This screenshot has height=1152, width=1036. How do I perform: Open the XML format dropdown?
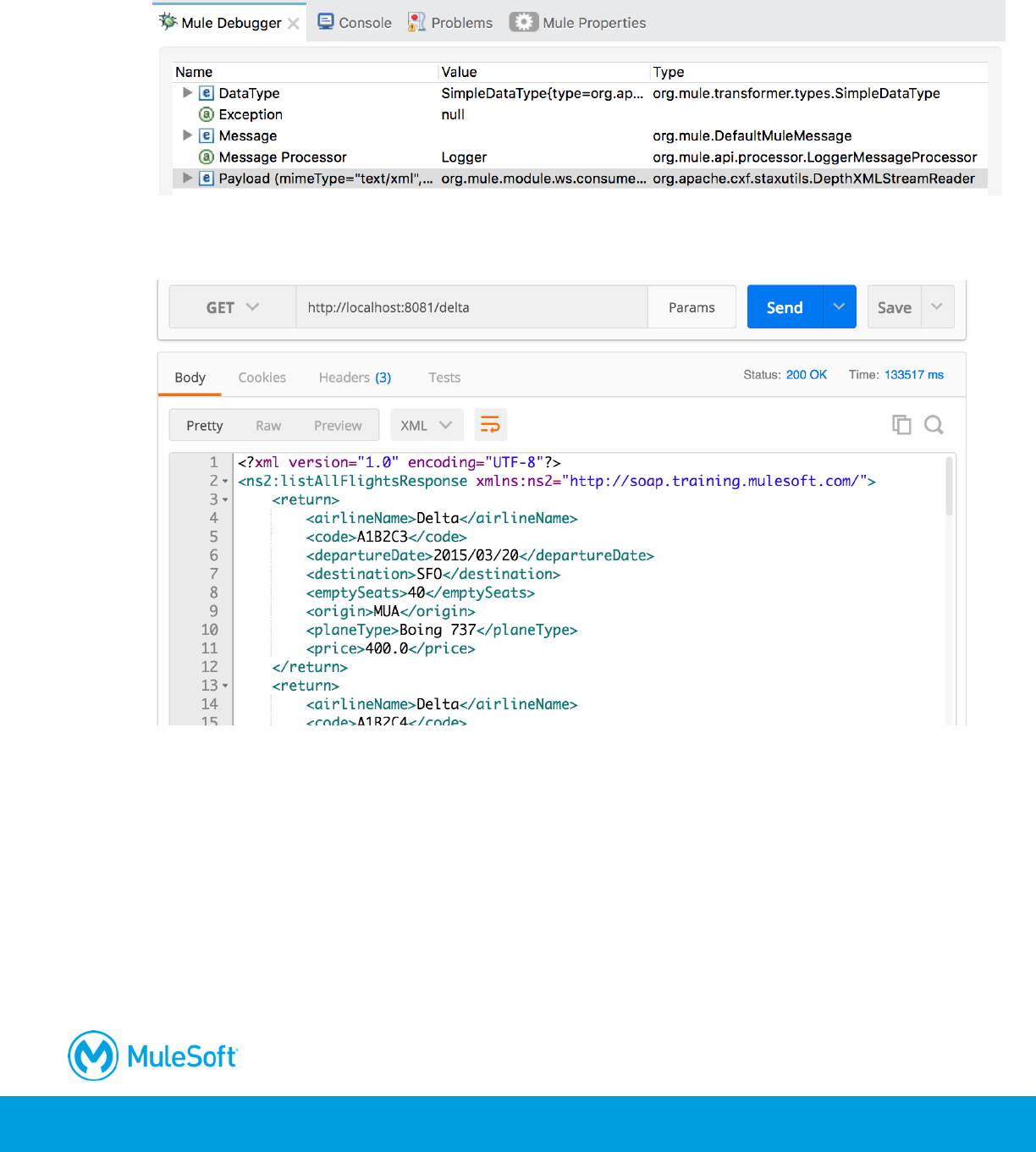(x=427, y=425)
